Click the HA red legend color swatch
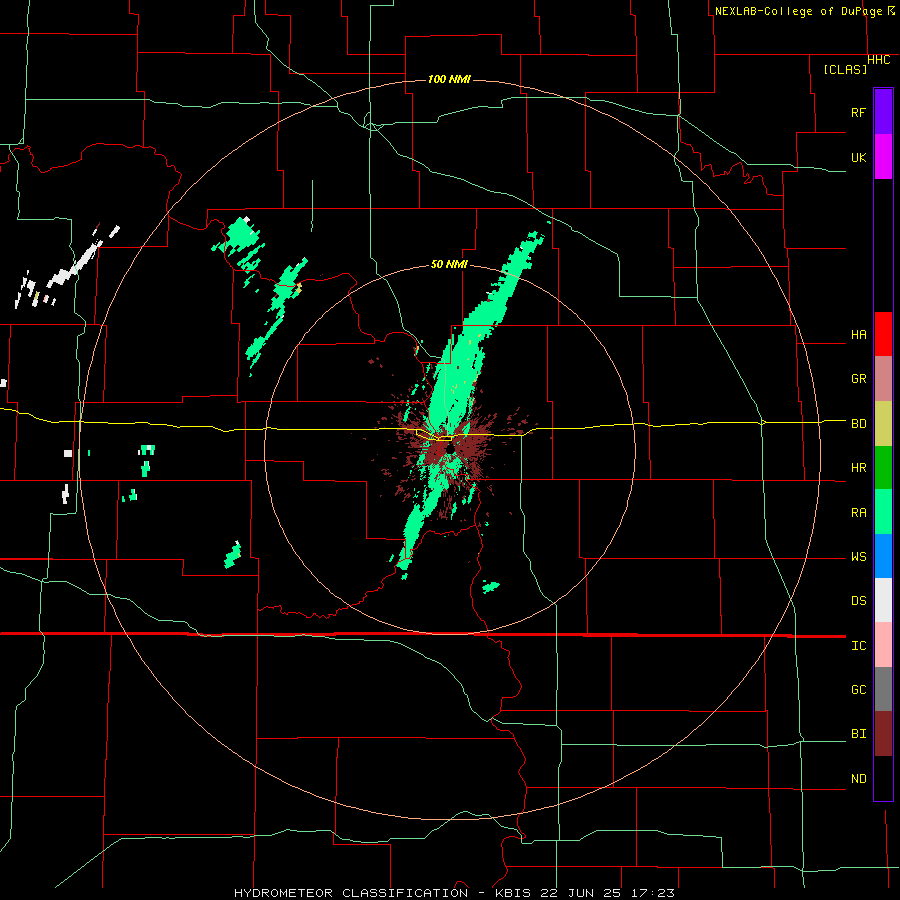This screenshot has width=900, height=900. click(x=883, y=334)
